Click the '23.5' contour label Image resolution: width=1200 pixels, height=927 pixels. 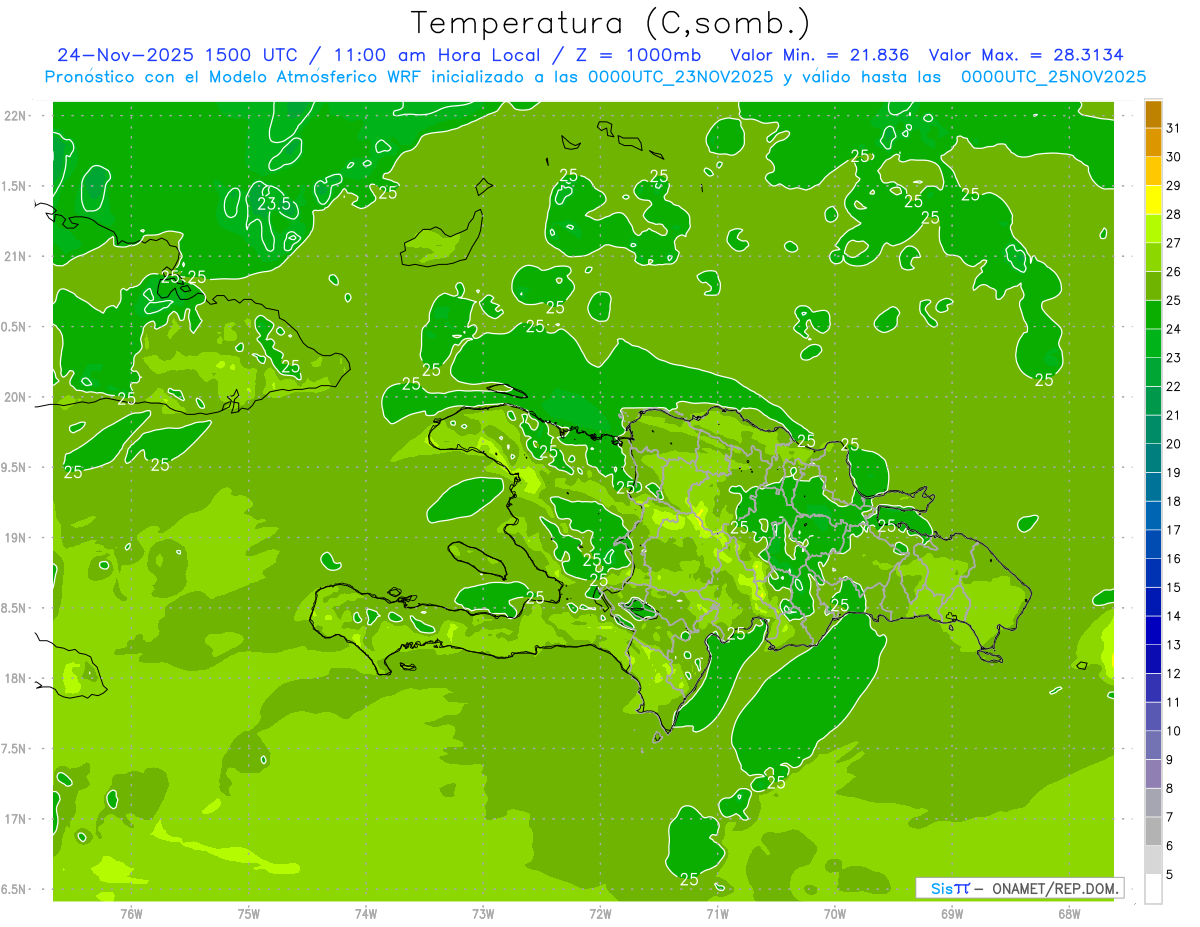pos(274,204)
